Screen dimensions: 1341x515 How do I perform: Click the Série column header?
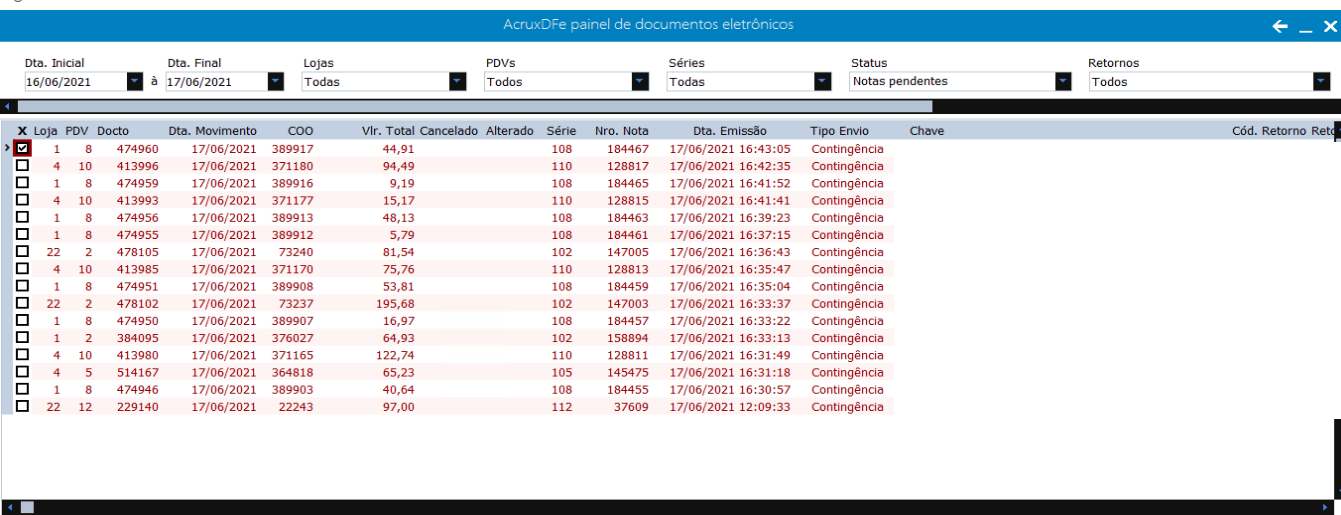[x=561, y=131]
